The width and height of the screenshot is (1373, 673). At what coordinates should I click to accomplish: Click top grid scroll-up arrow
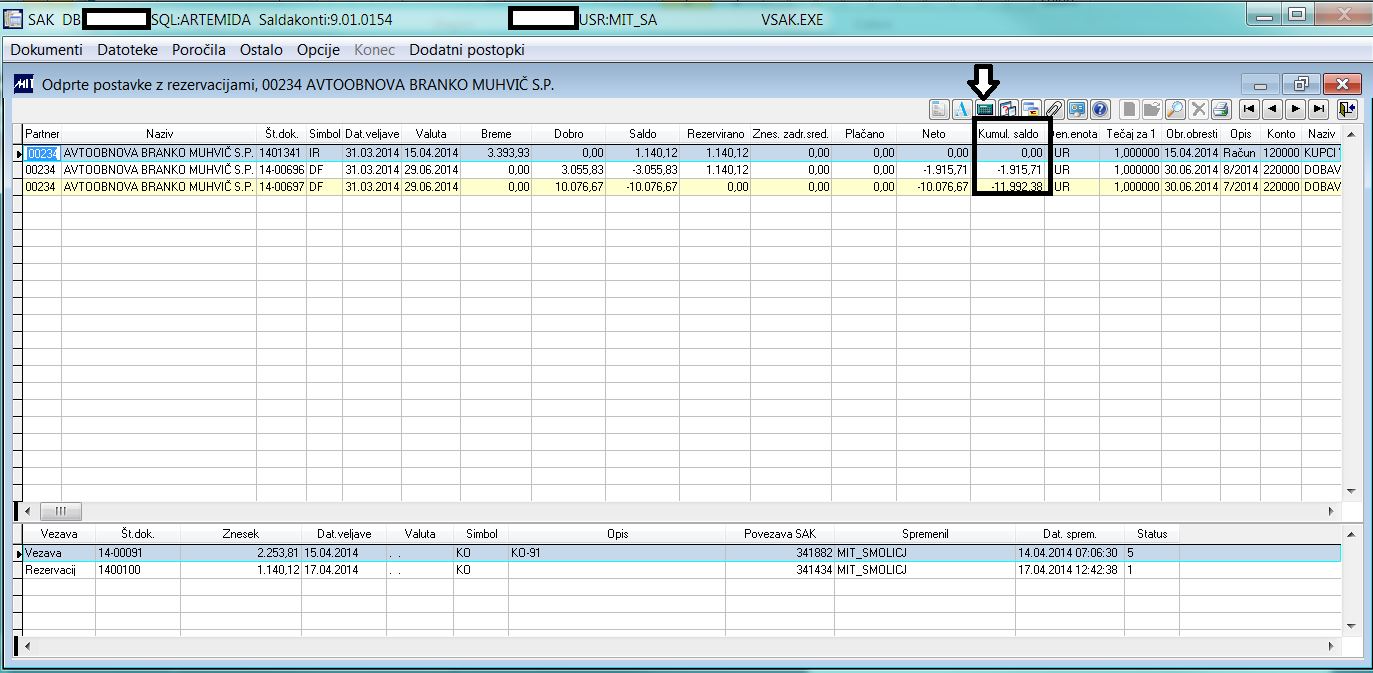1351,134
